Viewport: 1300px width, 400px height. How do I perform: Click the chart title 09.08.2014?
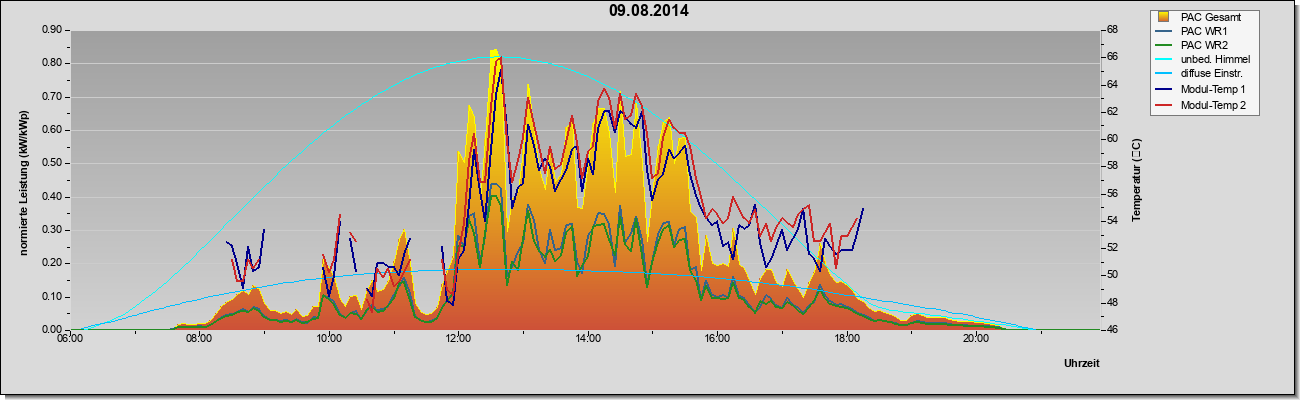click(x=649, y=11)
